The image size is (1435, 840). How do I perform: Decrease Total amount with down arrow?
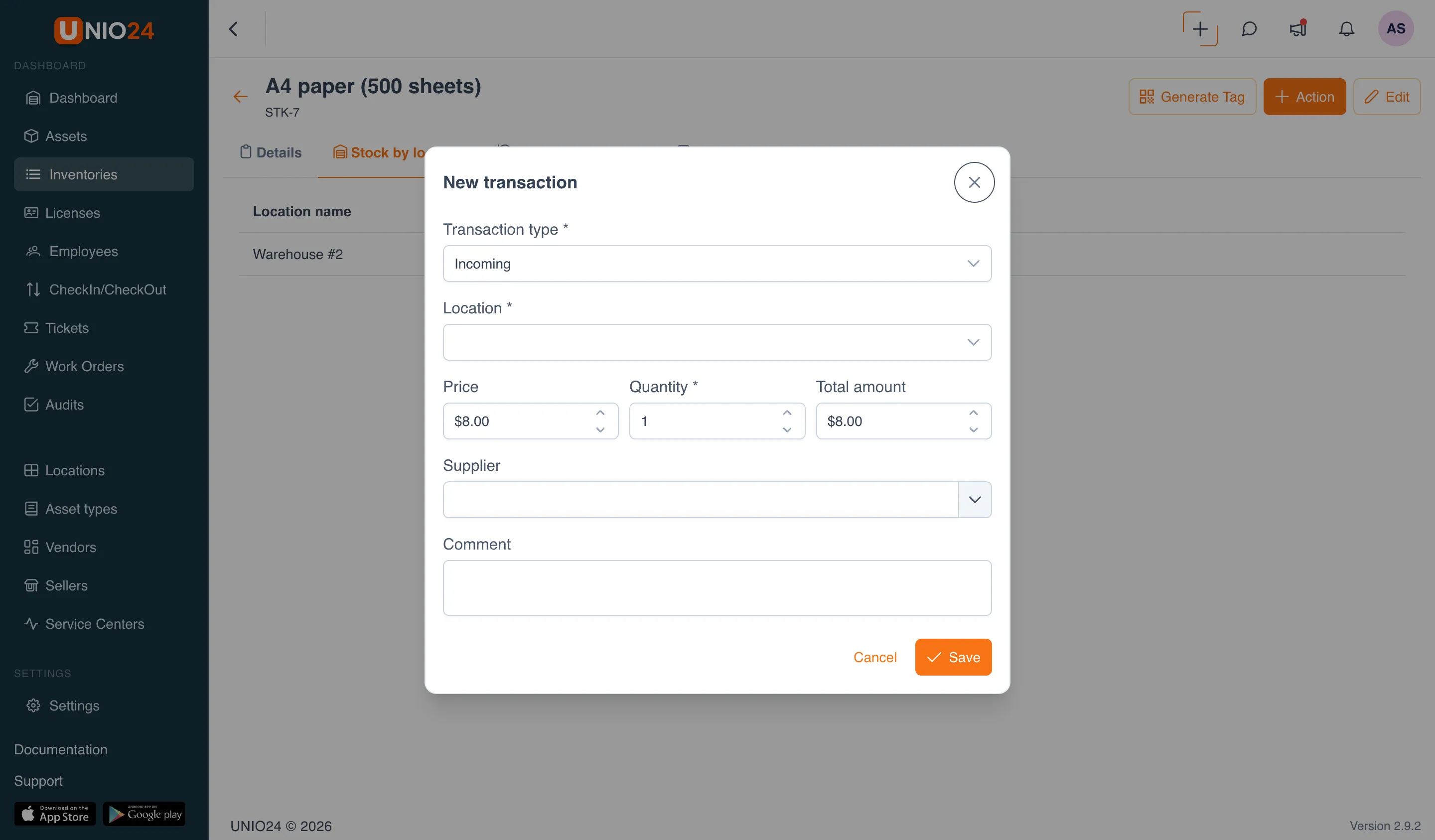[973, 429]
